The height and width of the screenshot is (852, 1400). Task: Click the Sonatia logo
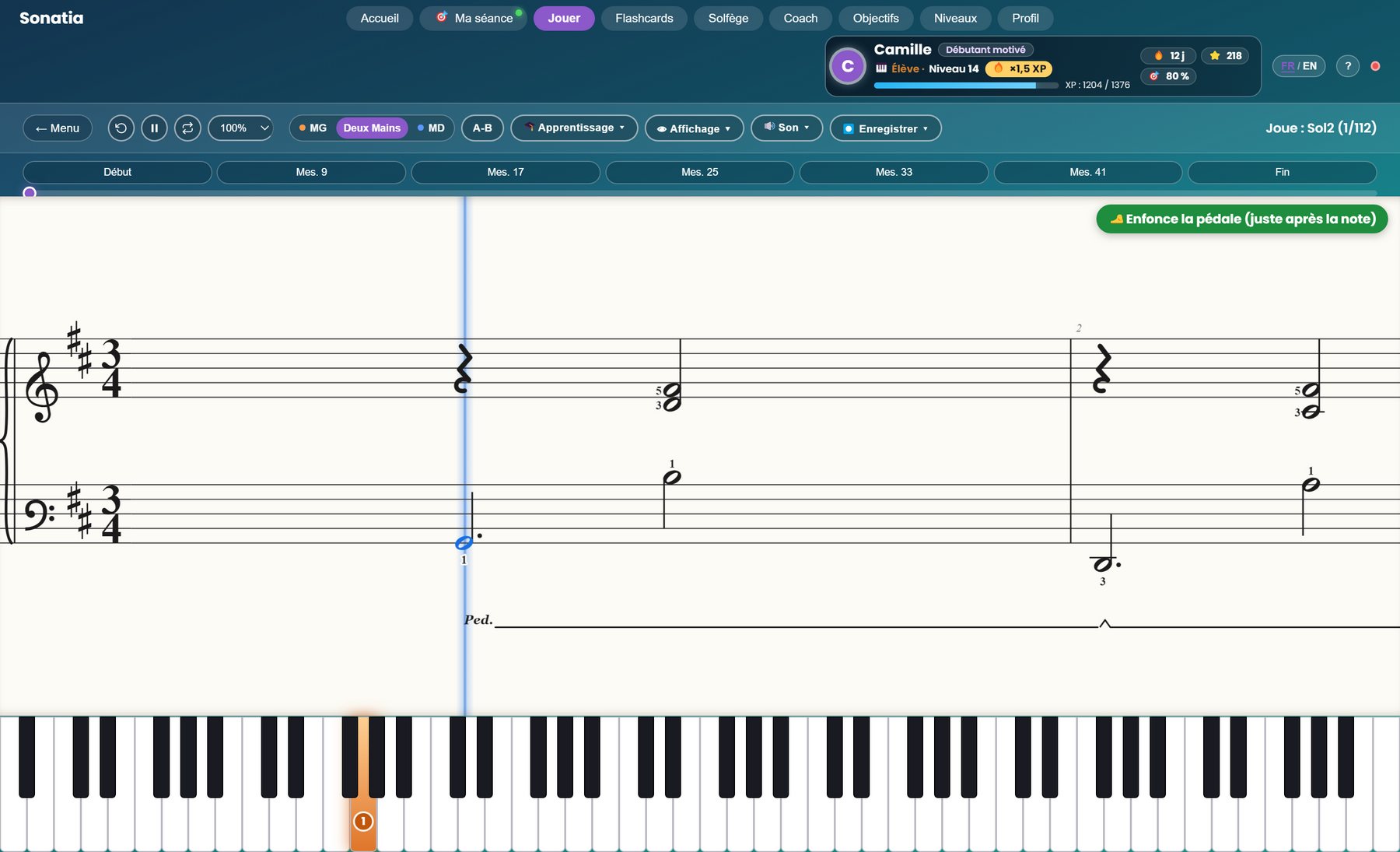51,18
